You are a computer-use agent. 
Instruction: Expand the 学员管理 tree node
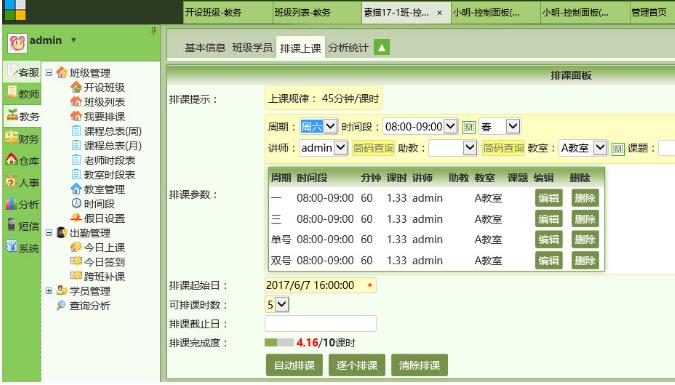pos(49,291)
